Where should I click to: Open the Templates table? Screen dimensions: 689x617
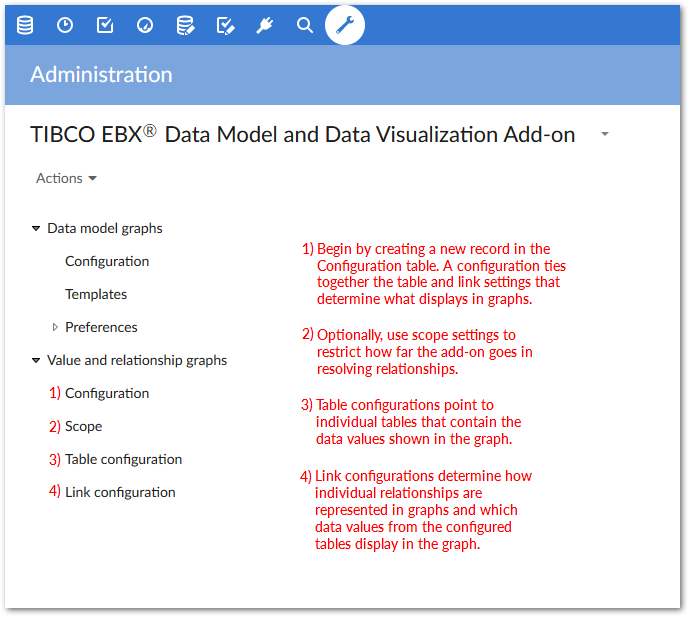coord(96,294)
